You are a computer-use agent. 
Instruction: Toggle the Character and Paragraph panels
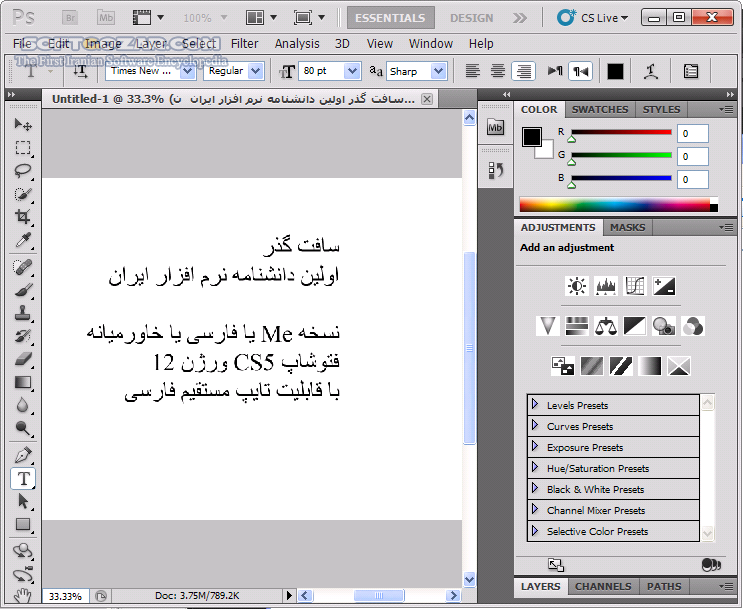click(x=691, y=72)
